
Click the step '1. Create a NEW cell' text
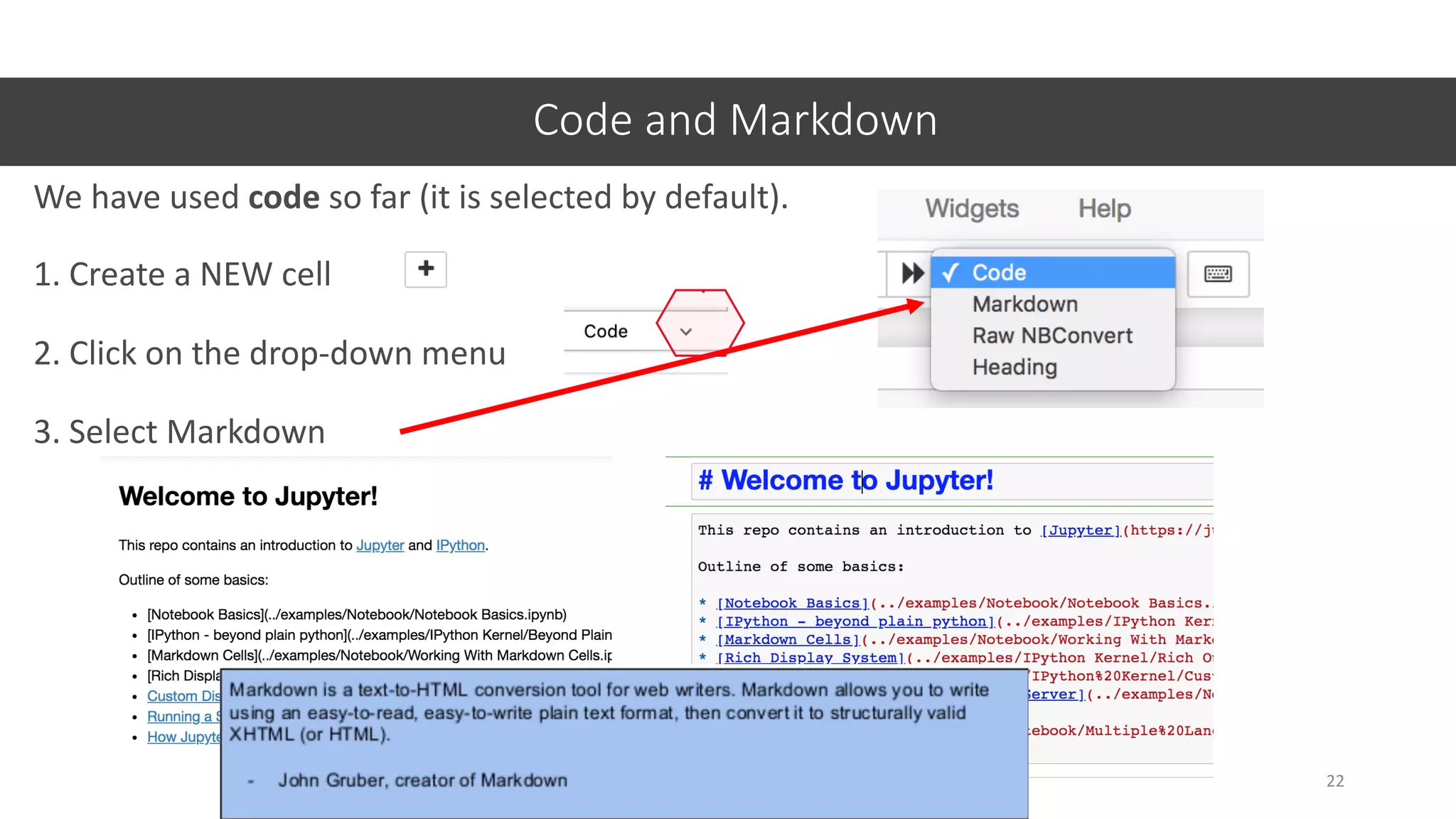183,274
